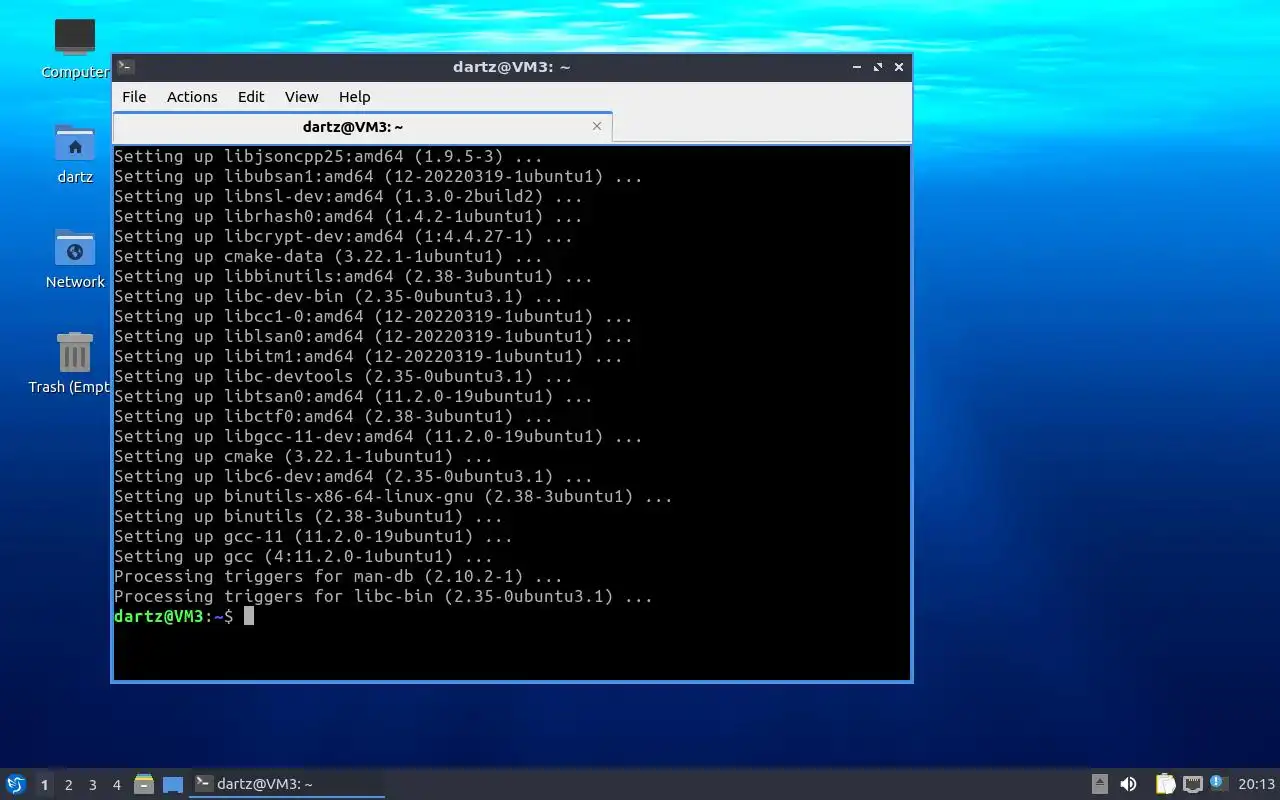Click the 20:13 clock

pyautogui.click(x=1256, y=784)
